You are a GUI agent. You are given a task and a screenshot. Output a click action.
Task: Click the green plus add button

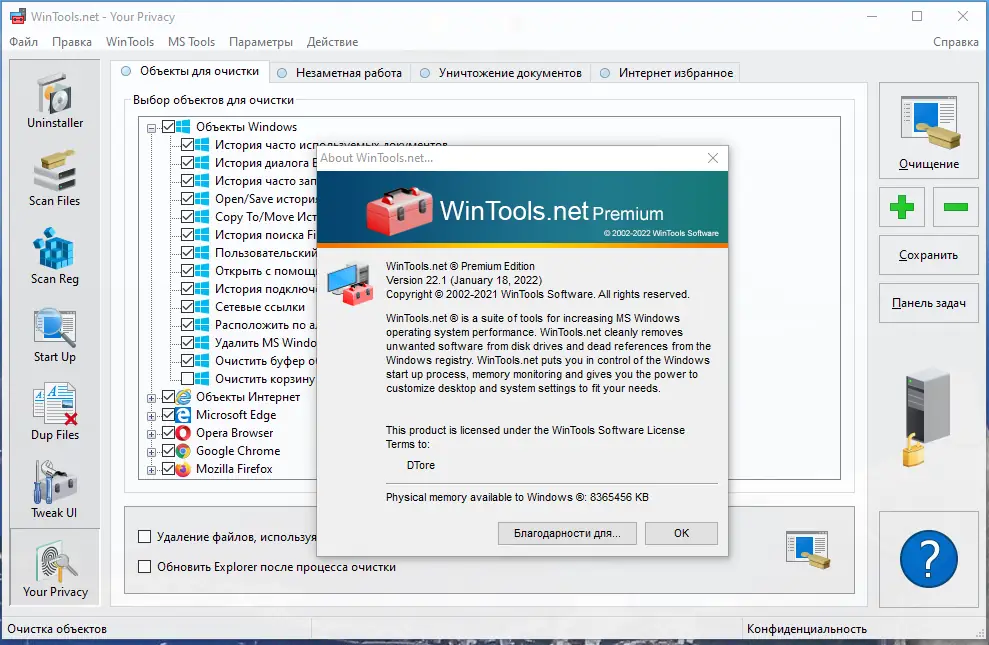tap(902, 207)
